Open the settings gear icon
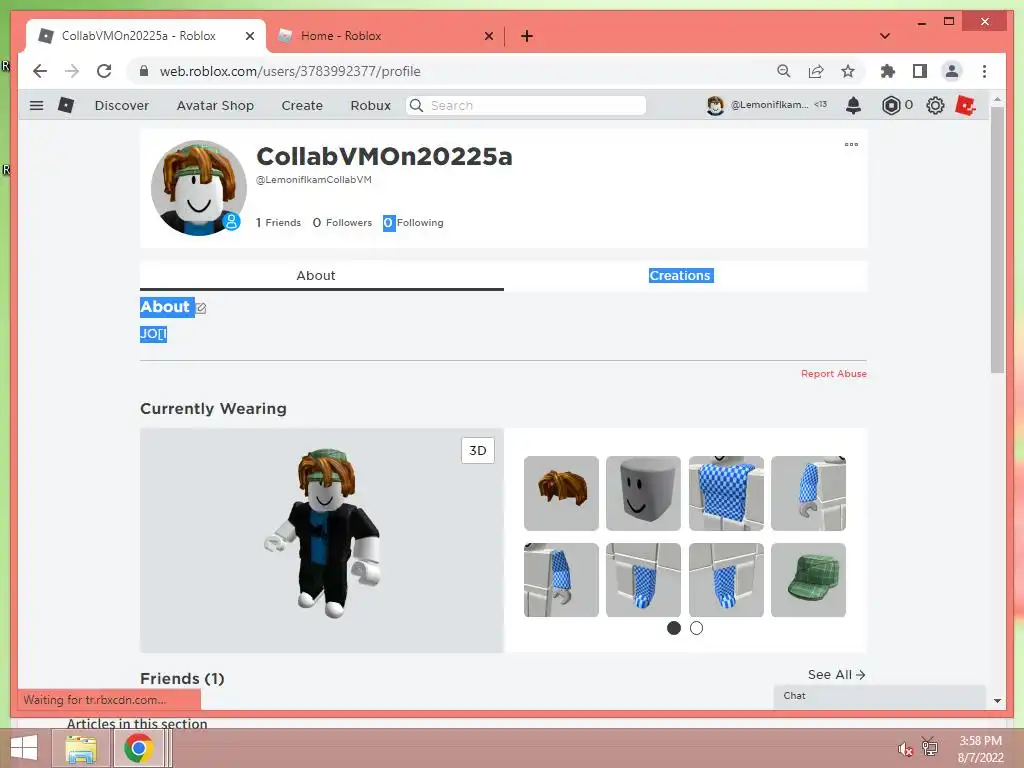This screenshot has height=768, width=1024. click(x=935, y=105)
